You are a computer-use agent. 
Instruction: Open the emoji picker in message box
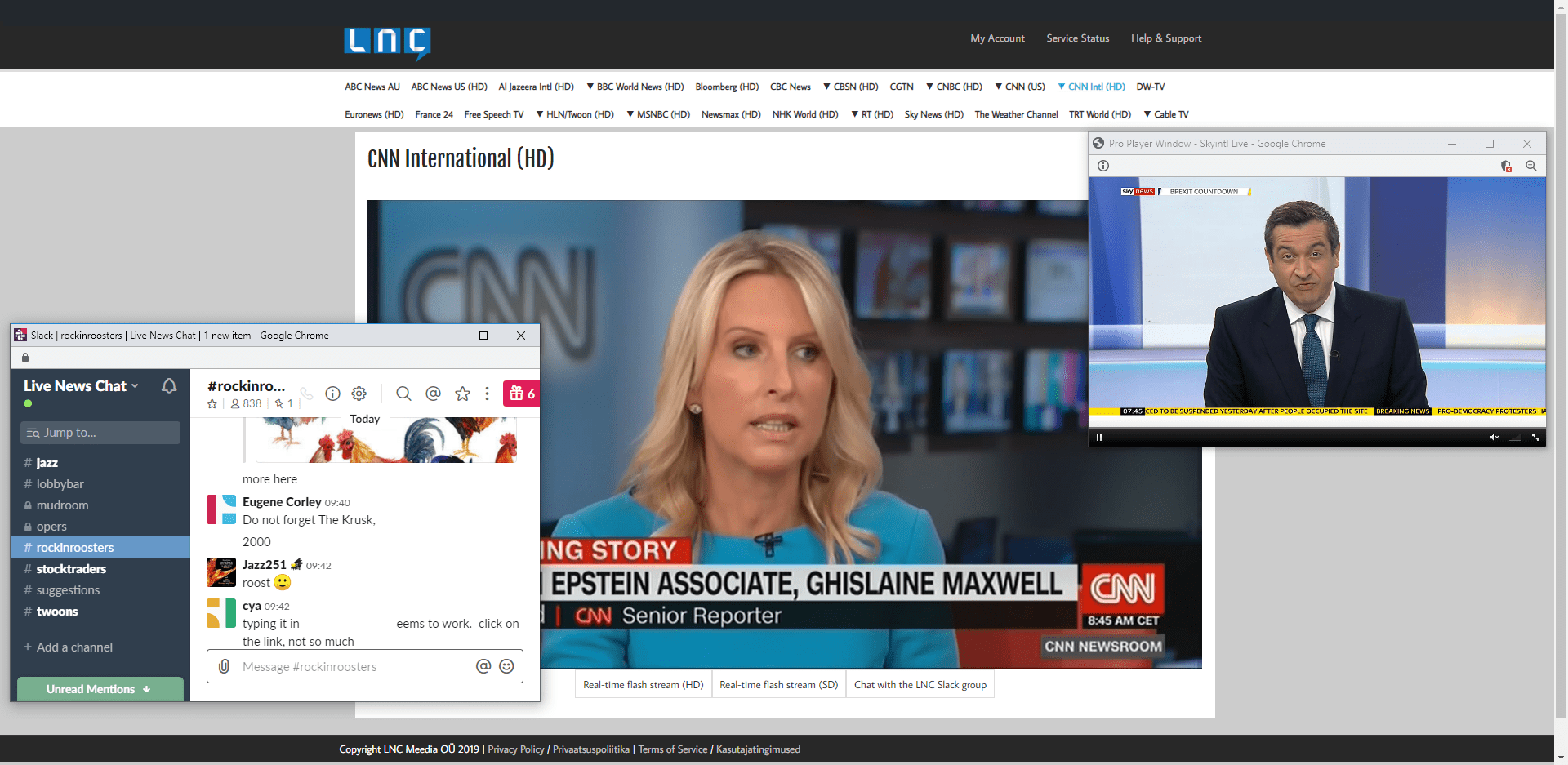point(506,666)
